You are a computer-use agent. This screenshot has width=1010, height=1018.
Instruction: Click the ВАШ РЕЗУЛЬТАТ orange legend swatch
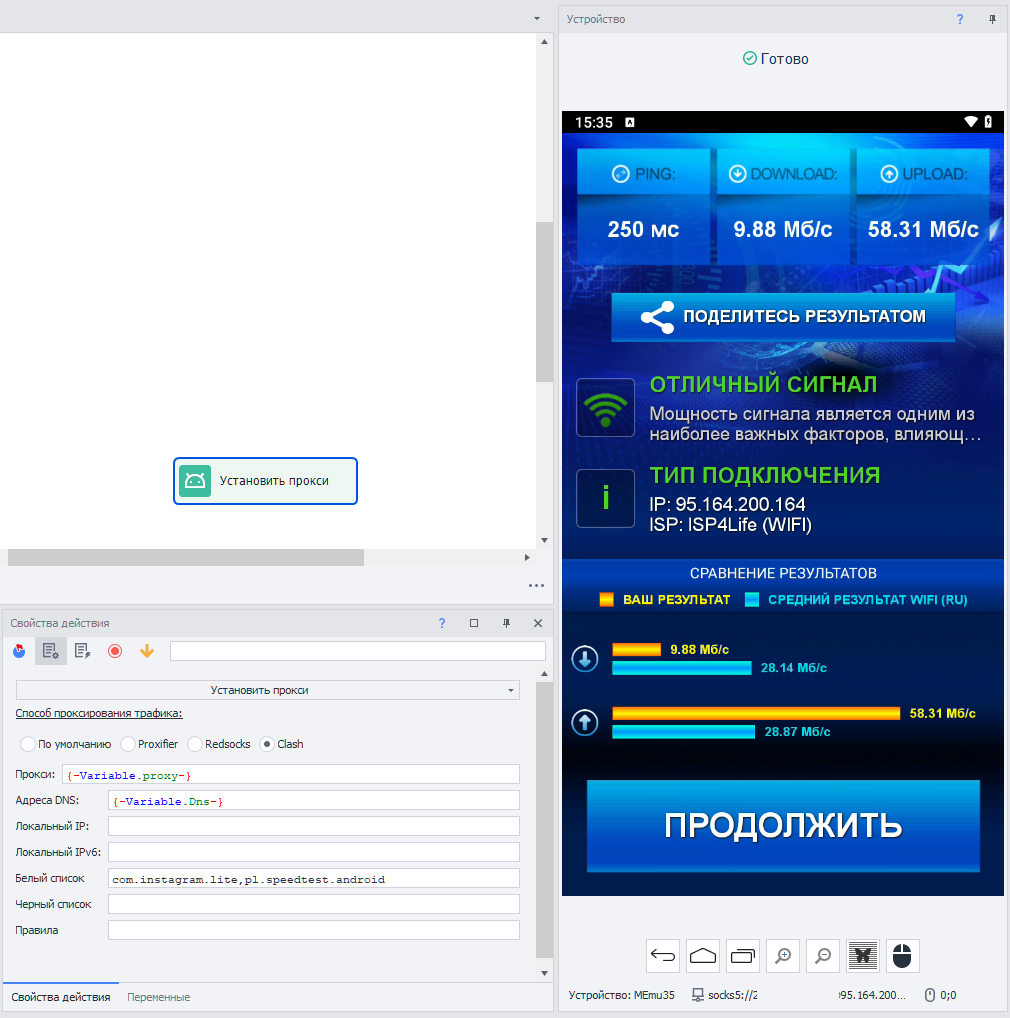click(606, 599)
